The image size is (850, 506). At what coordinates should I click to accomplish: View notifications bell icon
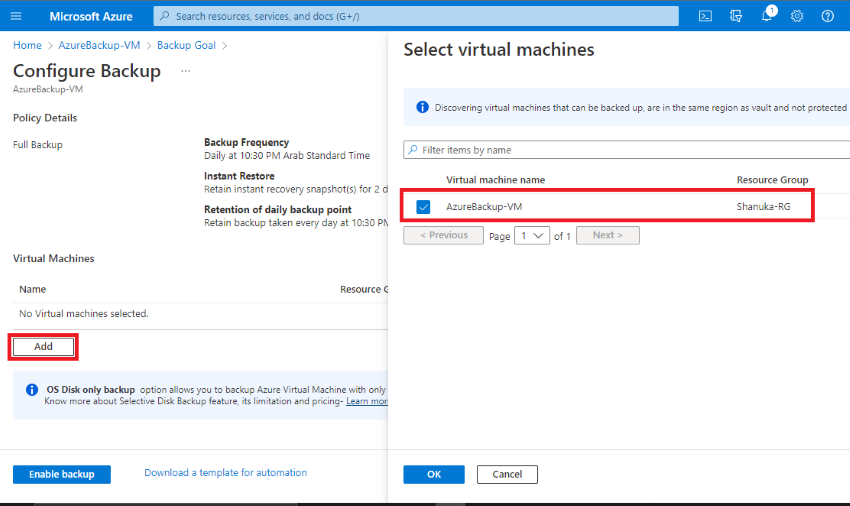767,15
